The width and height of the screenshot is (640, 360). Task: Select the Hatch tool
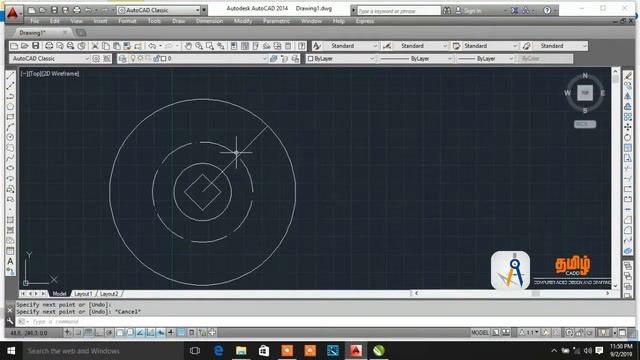[x=11, y=220]
